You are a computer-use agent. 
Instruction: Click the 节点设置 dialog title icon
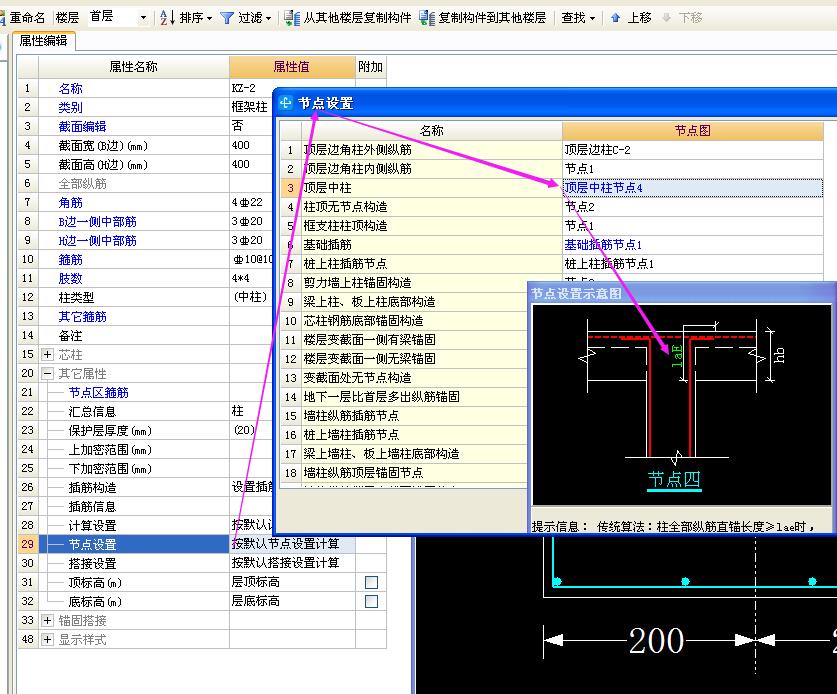(286, 102)
